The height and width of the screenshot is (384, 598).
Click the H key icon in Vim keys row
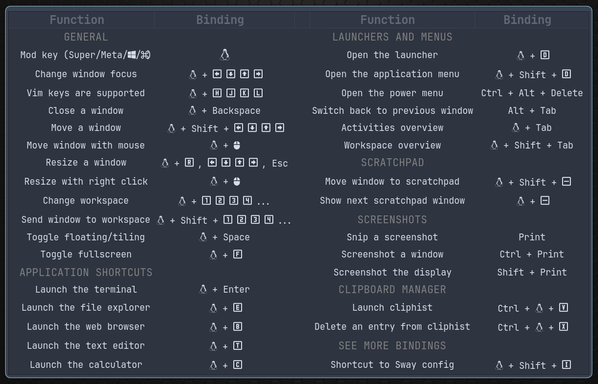217,93
